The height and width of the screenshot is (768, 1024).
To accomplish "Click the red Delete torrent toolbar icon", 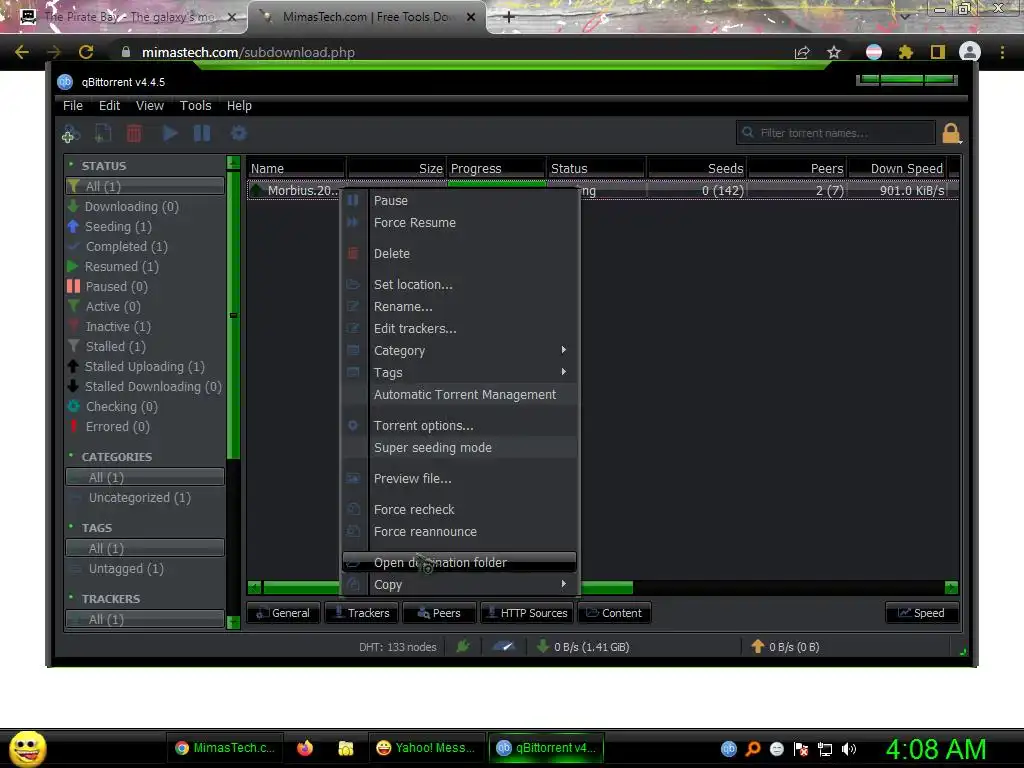I will (134, 133).
